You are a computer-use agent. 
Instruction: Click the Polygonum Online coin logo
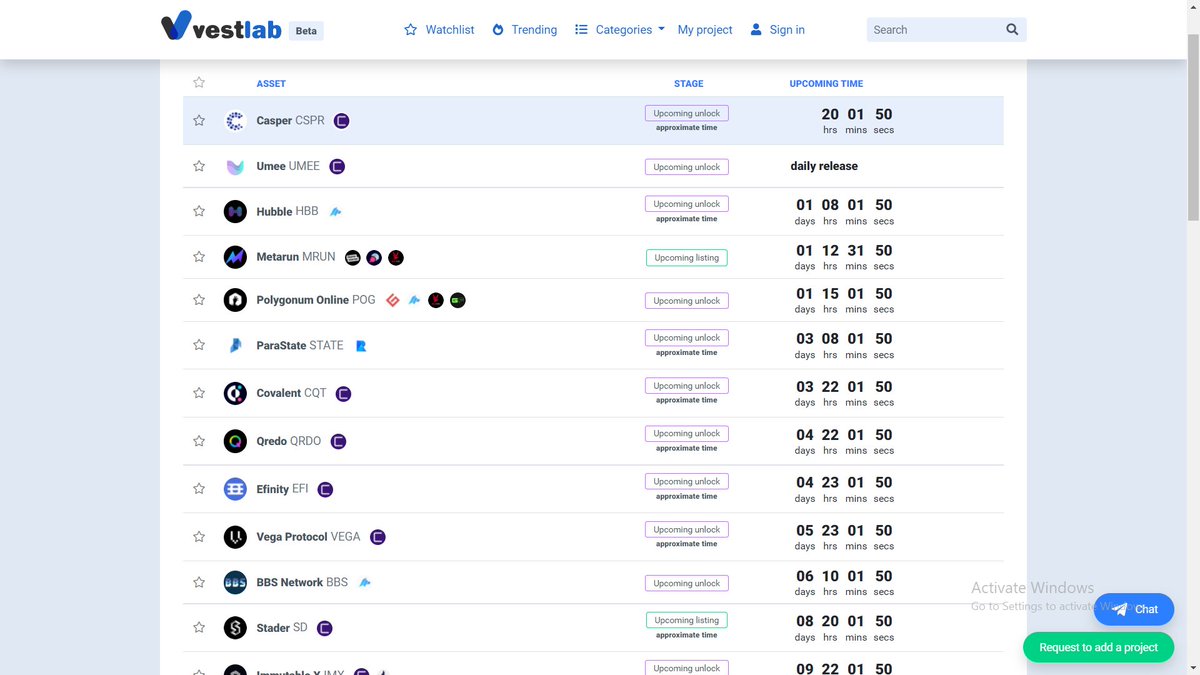235,299
